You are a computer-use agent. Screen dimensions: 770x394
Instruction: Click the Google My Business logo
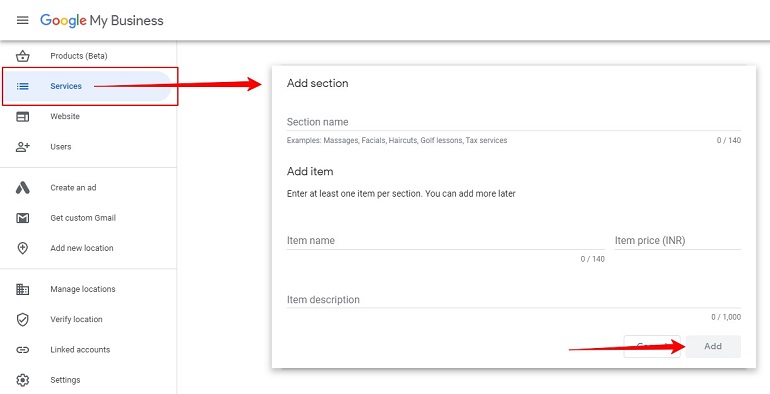[102, 21]
